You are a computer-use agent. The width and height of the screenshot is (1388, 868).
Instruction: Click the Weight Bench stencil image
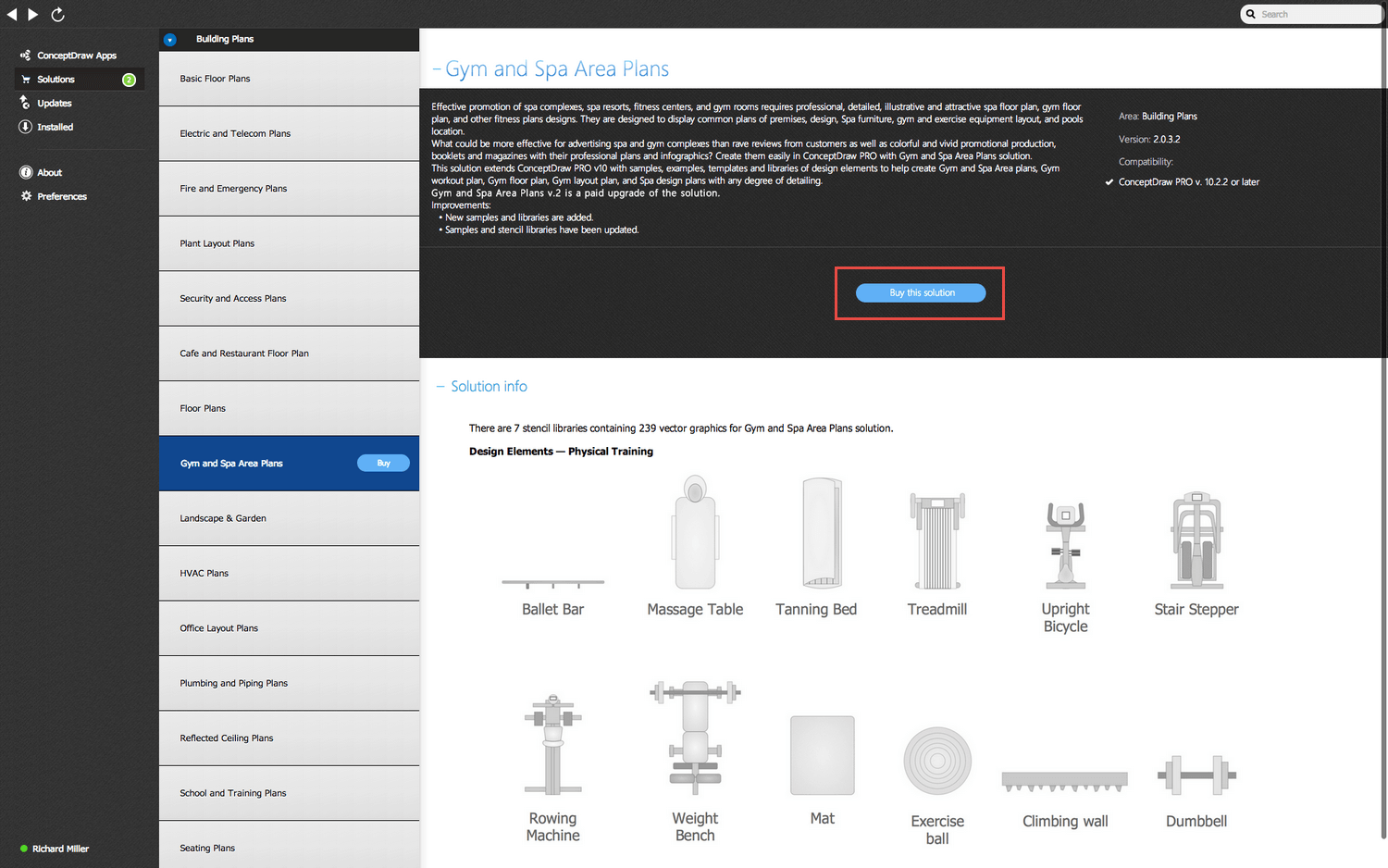[x=696, y=738]
